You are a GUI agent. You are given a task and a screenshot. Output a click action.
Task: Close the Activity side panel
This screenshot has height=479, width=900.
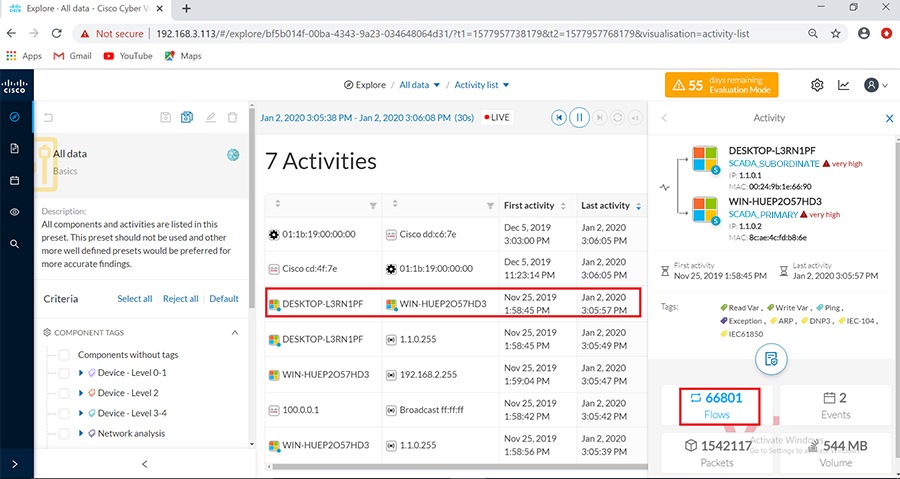pos(889,118)
